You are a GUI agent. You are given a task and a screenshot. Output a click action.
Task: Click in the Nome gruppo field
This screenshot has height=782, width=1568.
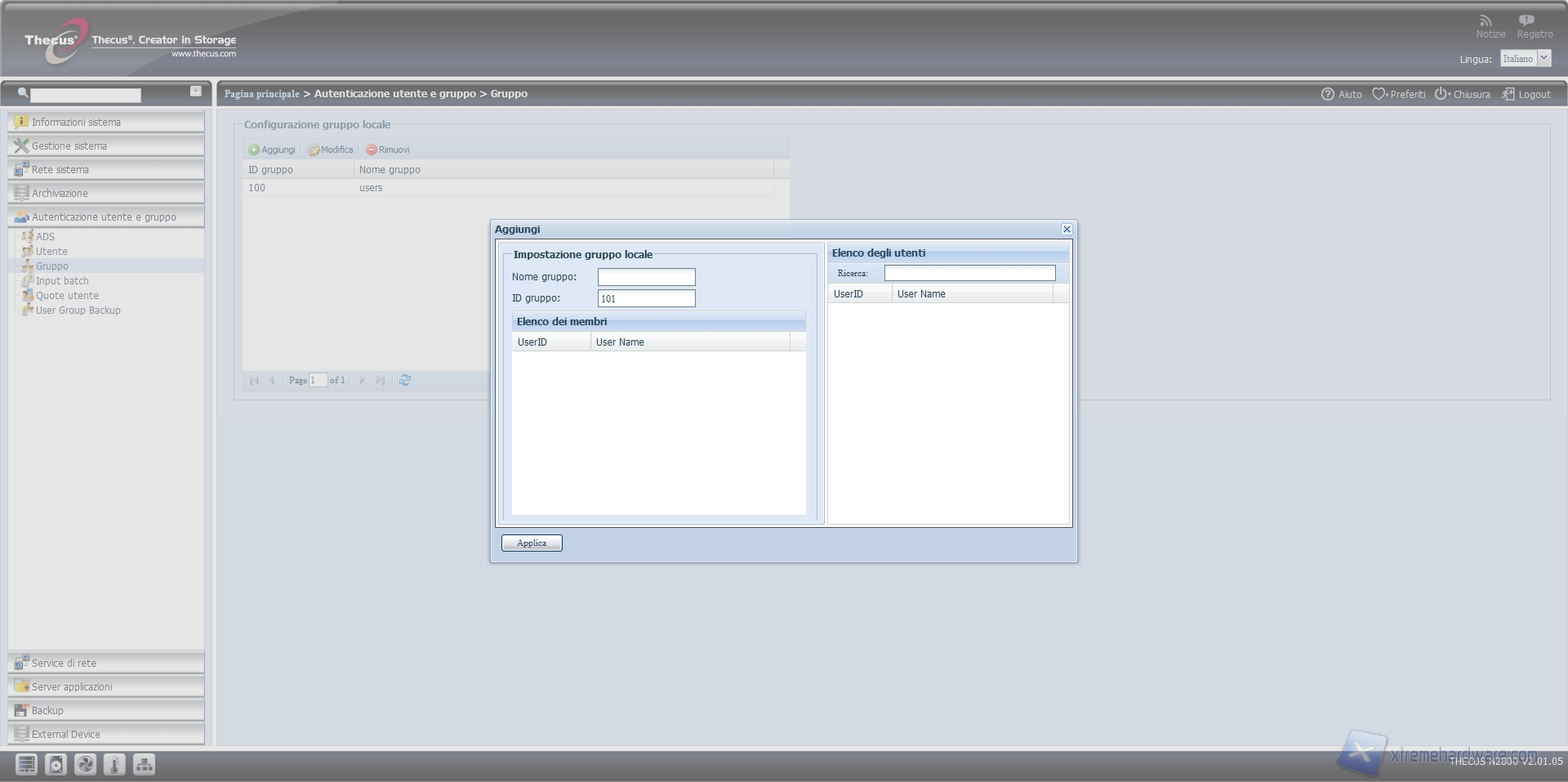pyautogui.click(x=646, y=277)
